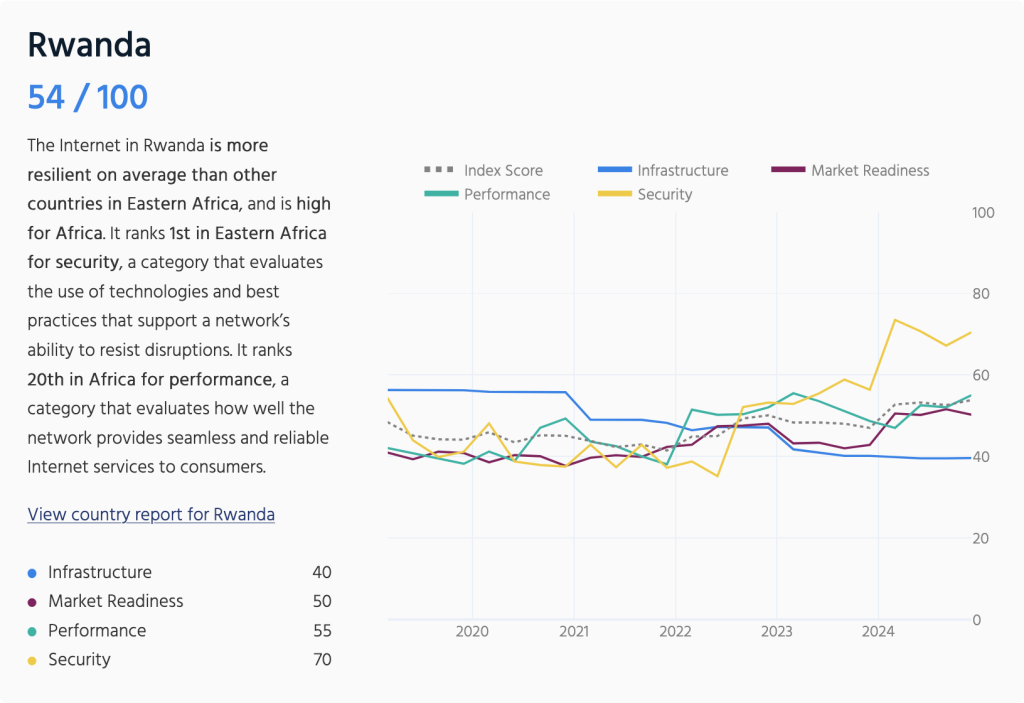Click the blue Infrastructure bullet dot
The width and height of the screenshot is (1024, 703).
pos(32,573)
